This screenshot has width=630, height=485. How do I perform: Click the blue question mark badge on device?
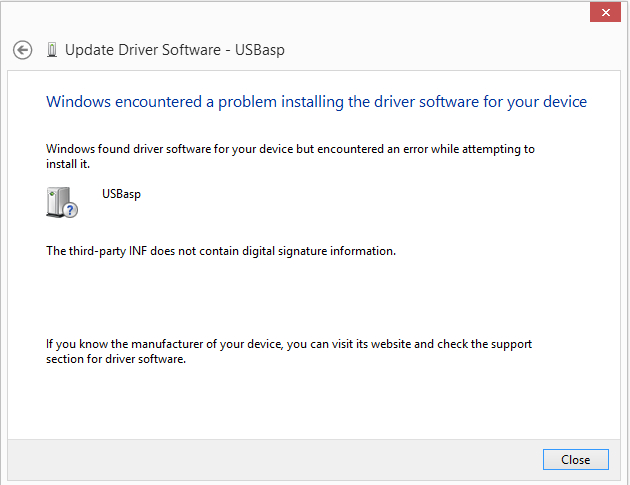[x=71, y=210]
